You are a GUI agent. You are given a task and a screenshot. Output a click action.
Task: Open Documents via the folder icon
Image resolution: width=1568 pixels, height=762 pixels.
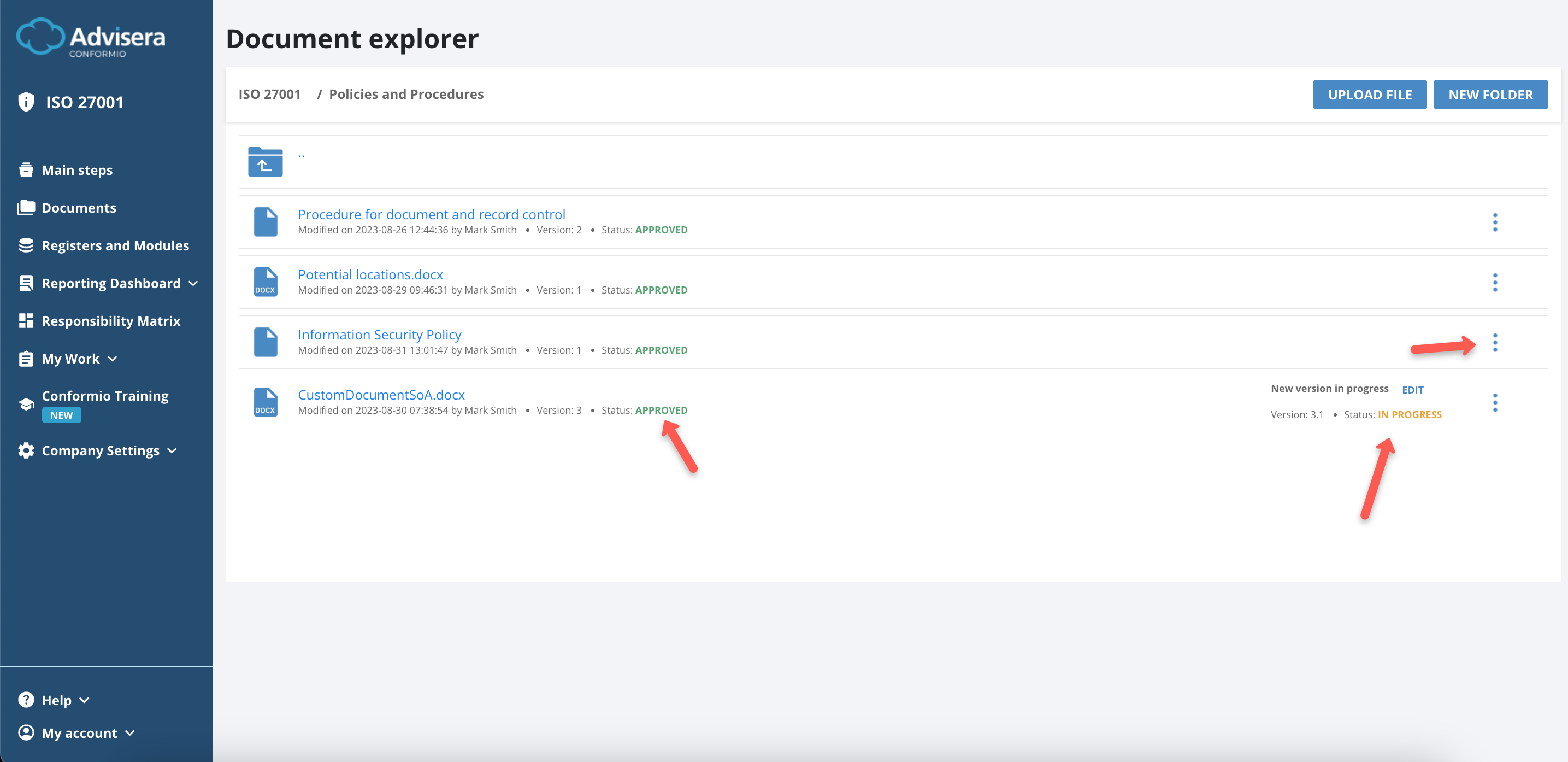[x=27, y=207]
